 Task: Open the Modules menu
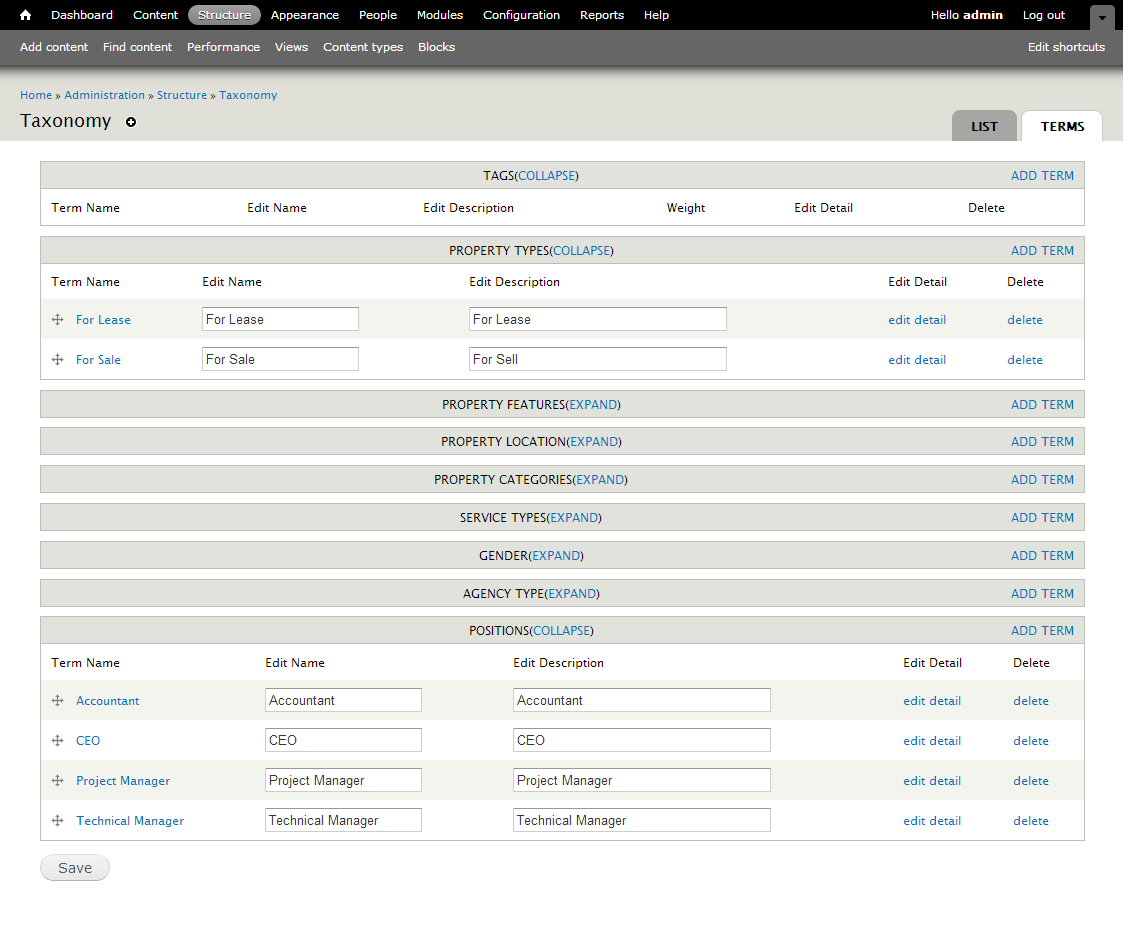(440, 15)
